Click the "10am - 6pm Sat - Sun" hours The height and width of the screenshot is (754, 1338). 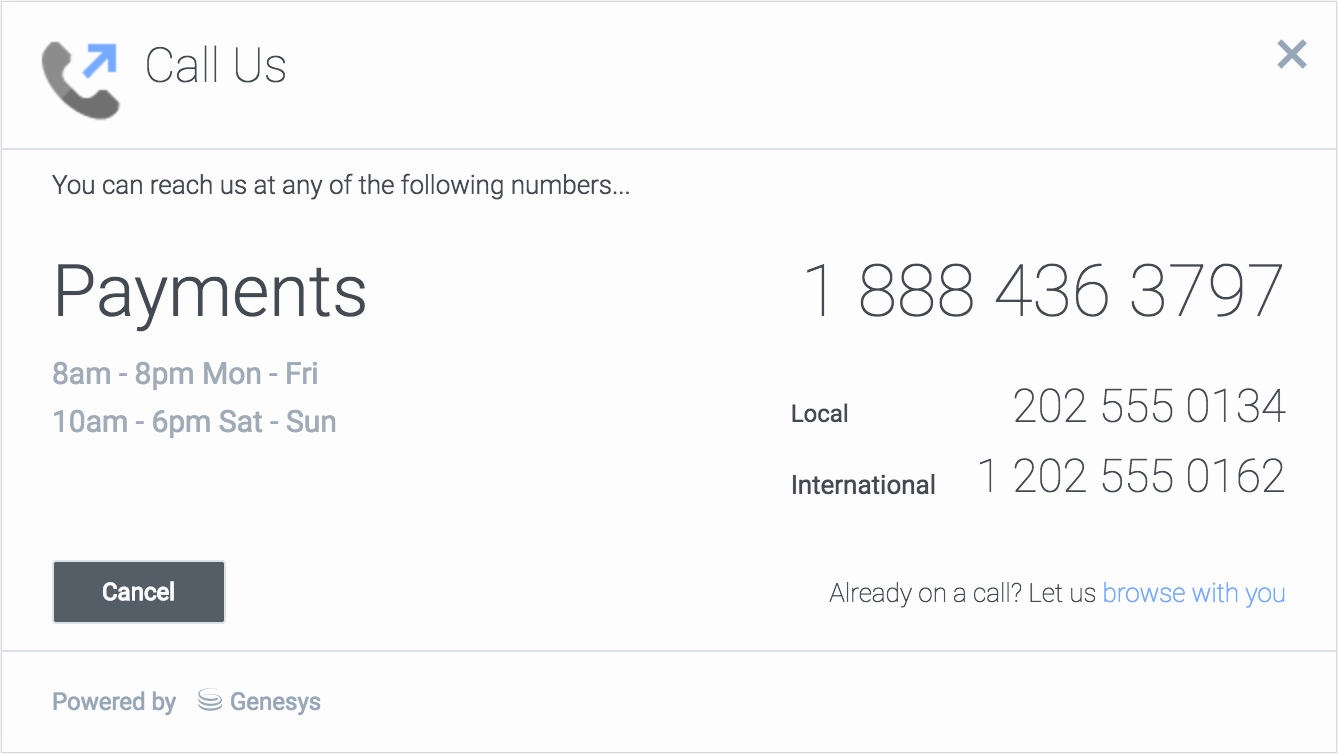(194, 422)
